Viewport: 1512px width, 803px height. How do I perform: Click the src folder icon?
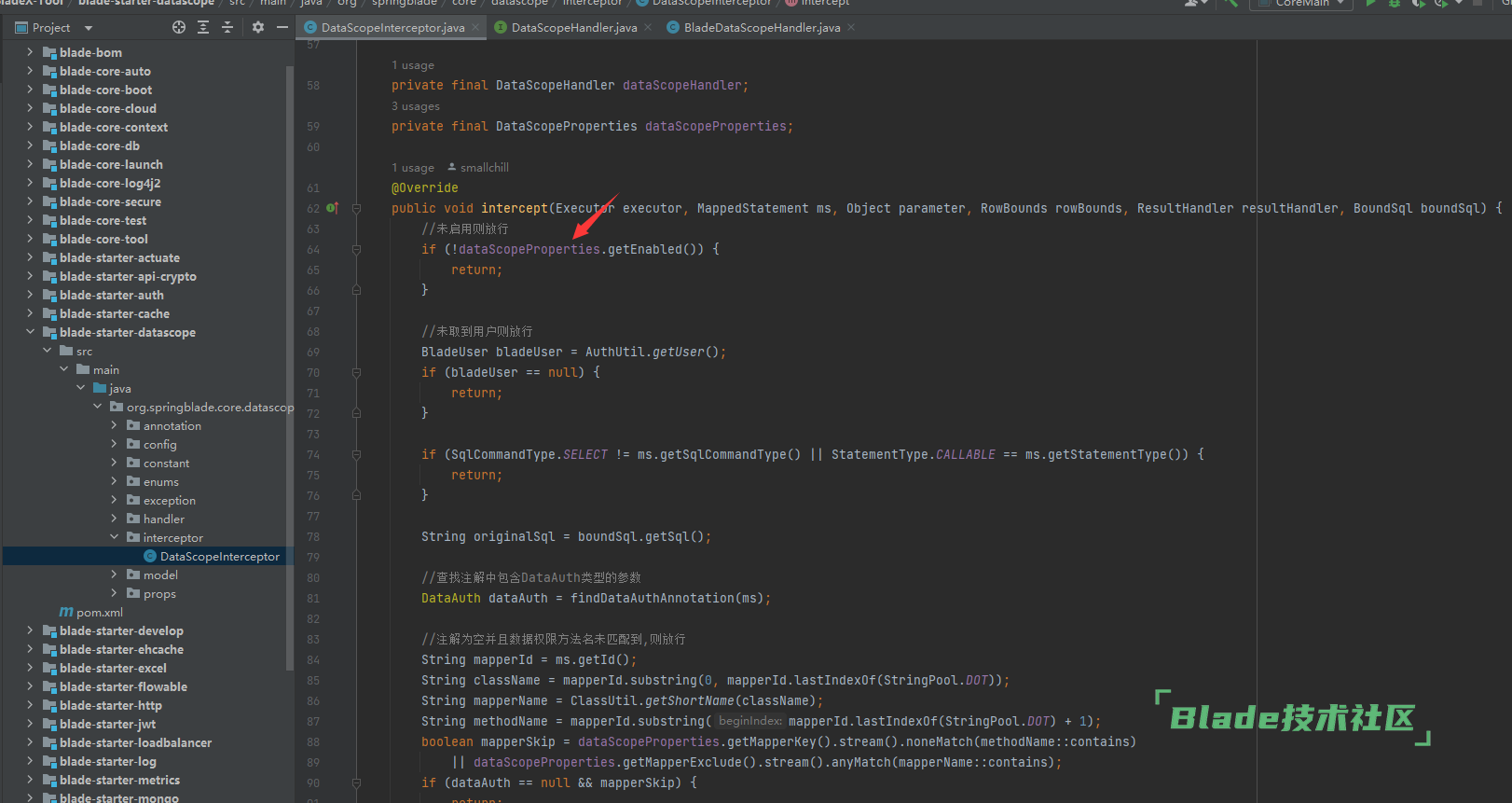(66, 351)
